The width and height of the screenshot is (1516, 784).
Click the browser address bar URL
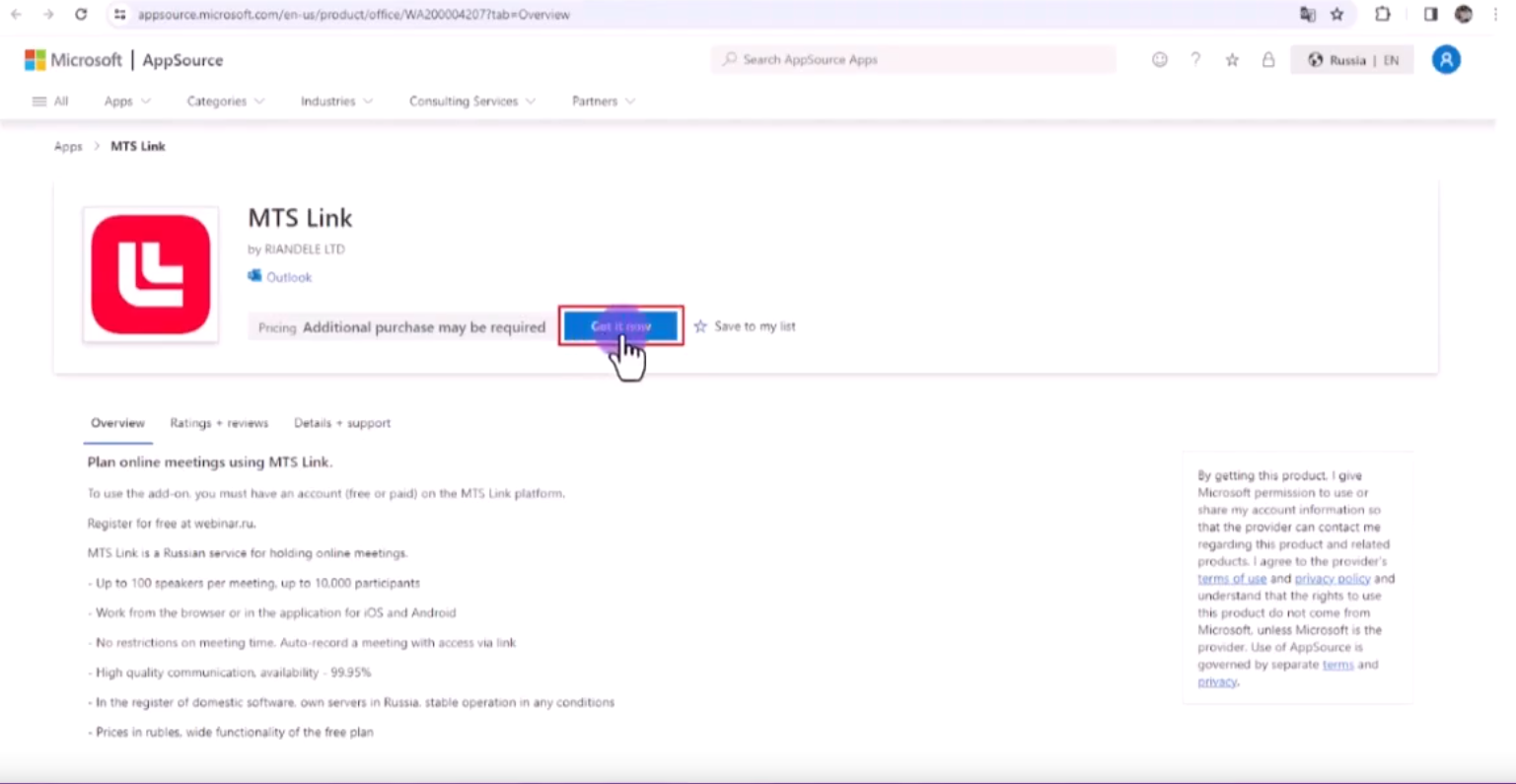(354, 15)
